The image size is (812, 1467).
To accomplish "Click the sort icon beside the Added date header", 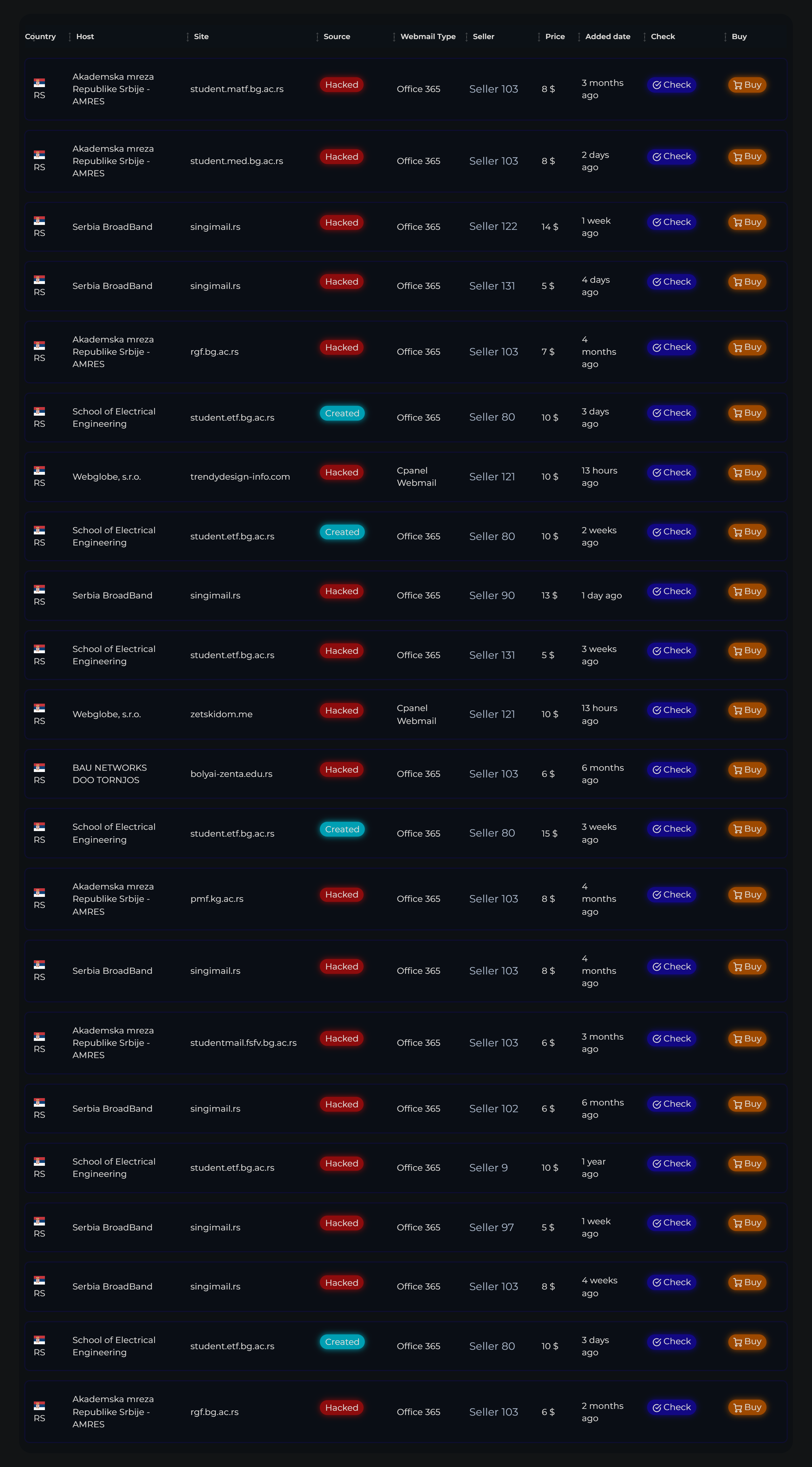I will (579, 37).
